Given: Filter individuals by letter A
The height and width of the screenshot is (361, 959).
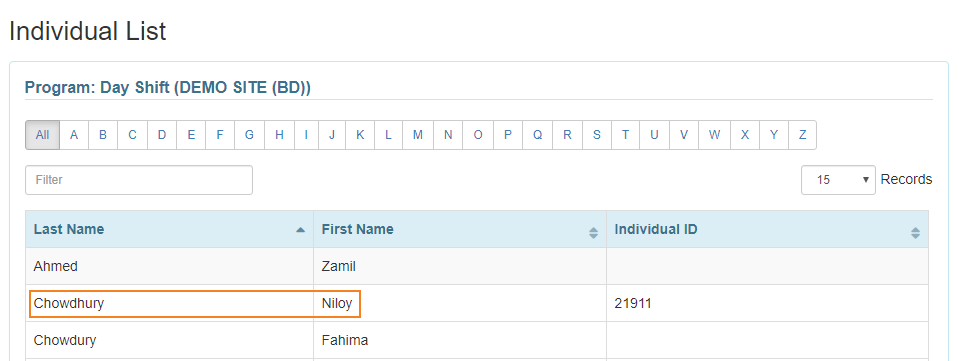Looking at the screenshot, I should 74,135.
